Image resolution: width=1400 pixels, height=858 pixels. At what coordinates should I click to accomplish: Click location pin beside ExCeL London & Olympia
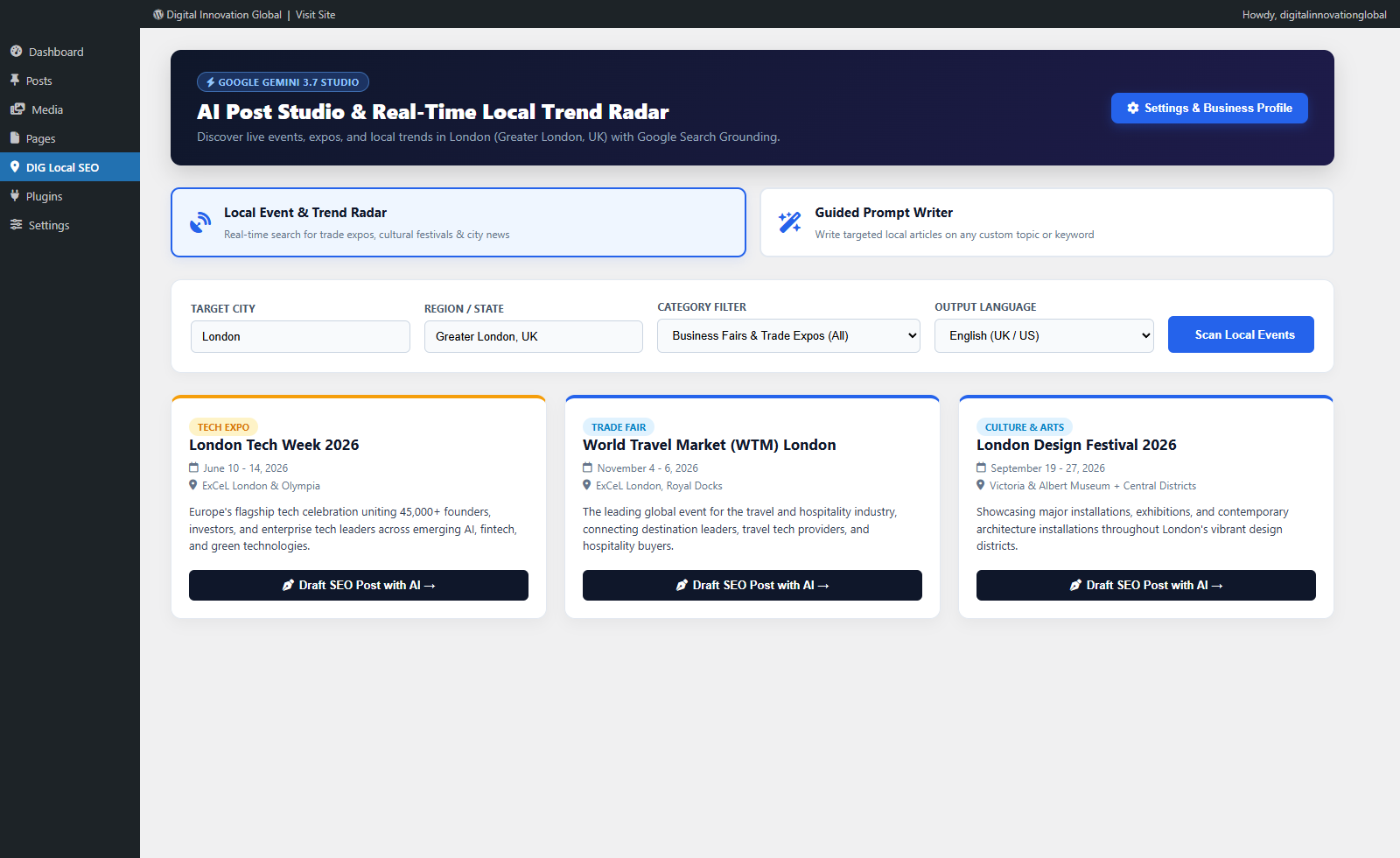193,485
